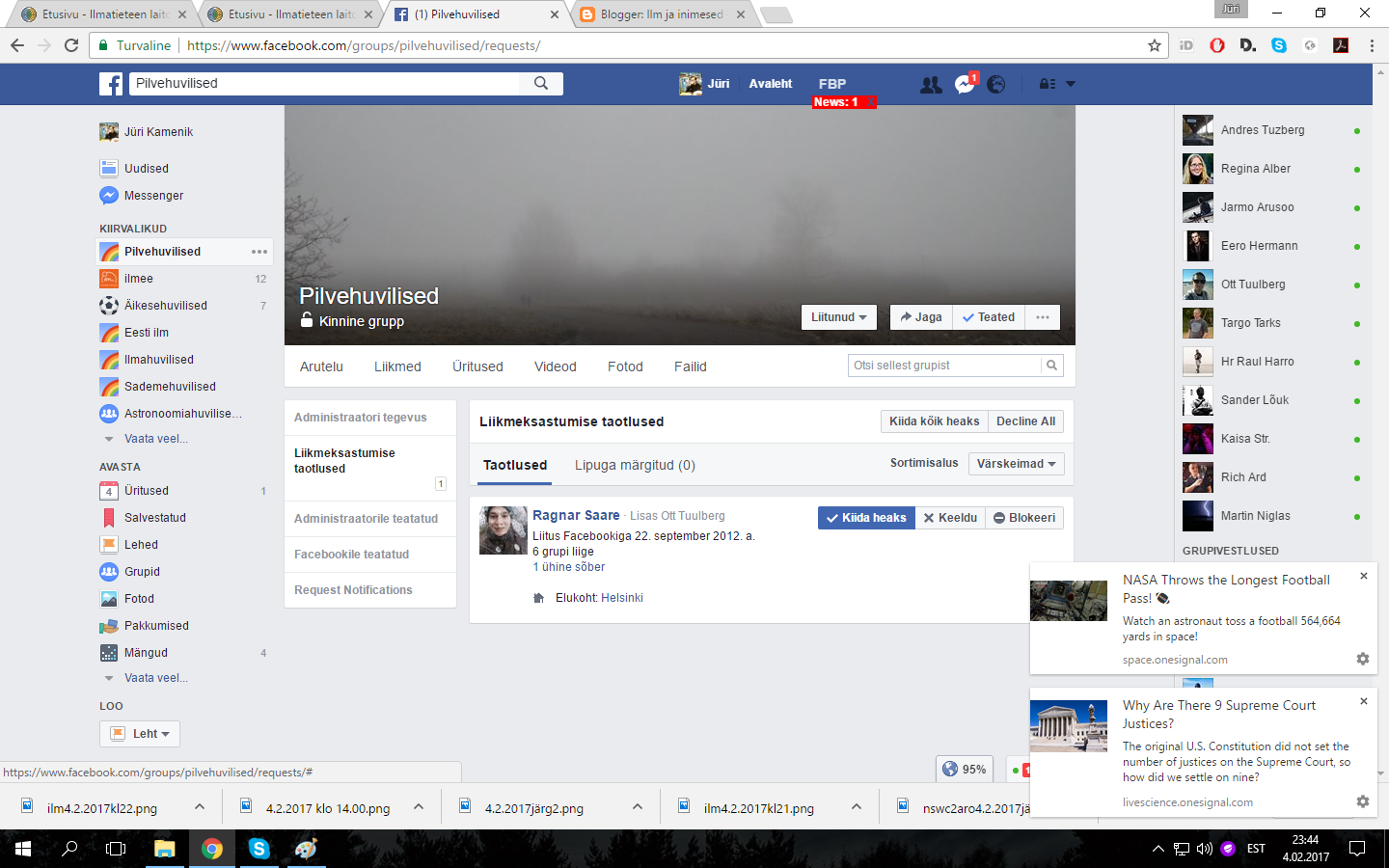The image size is (1389, 868).
Task: Decline Ragnar Saare with Keeldu
Action: click(950, 518)
